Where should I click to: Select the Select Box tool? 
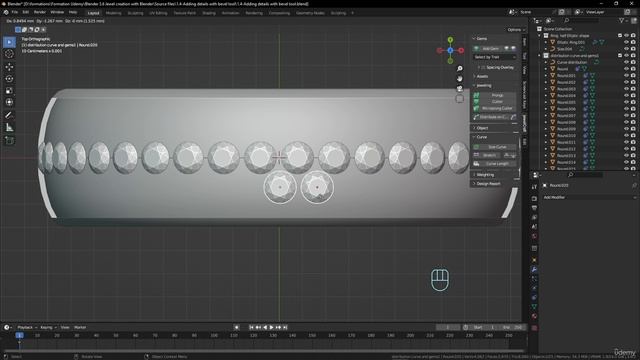tap(9, 42)
